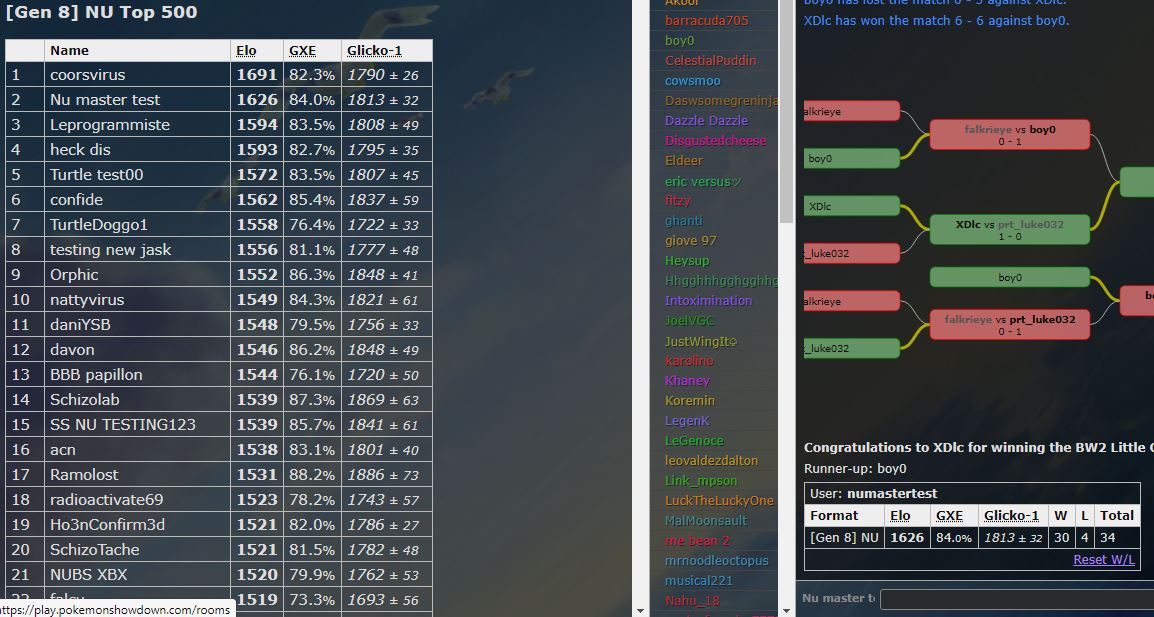Screen dimensions: 1154x617
Task: Select MalMoonsault in the user list
Action: coord(706,521)
